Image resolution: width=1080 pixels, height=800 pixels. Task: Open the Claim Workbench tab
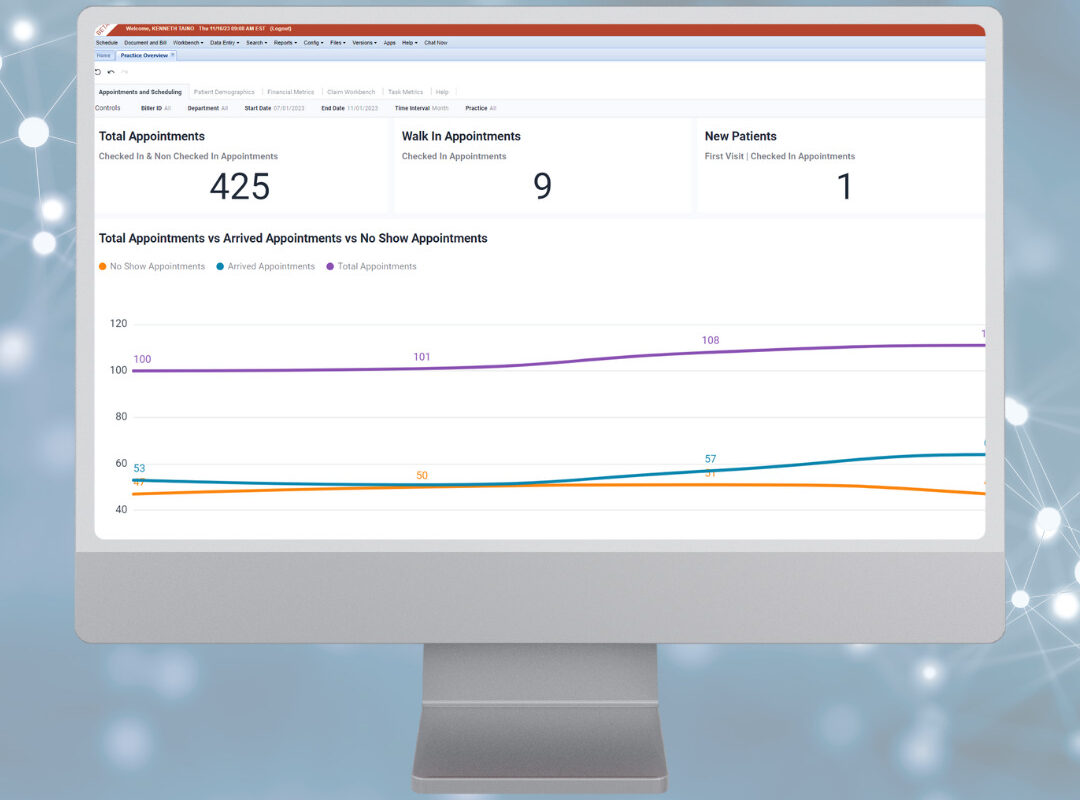point(351,92)
